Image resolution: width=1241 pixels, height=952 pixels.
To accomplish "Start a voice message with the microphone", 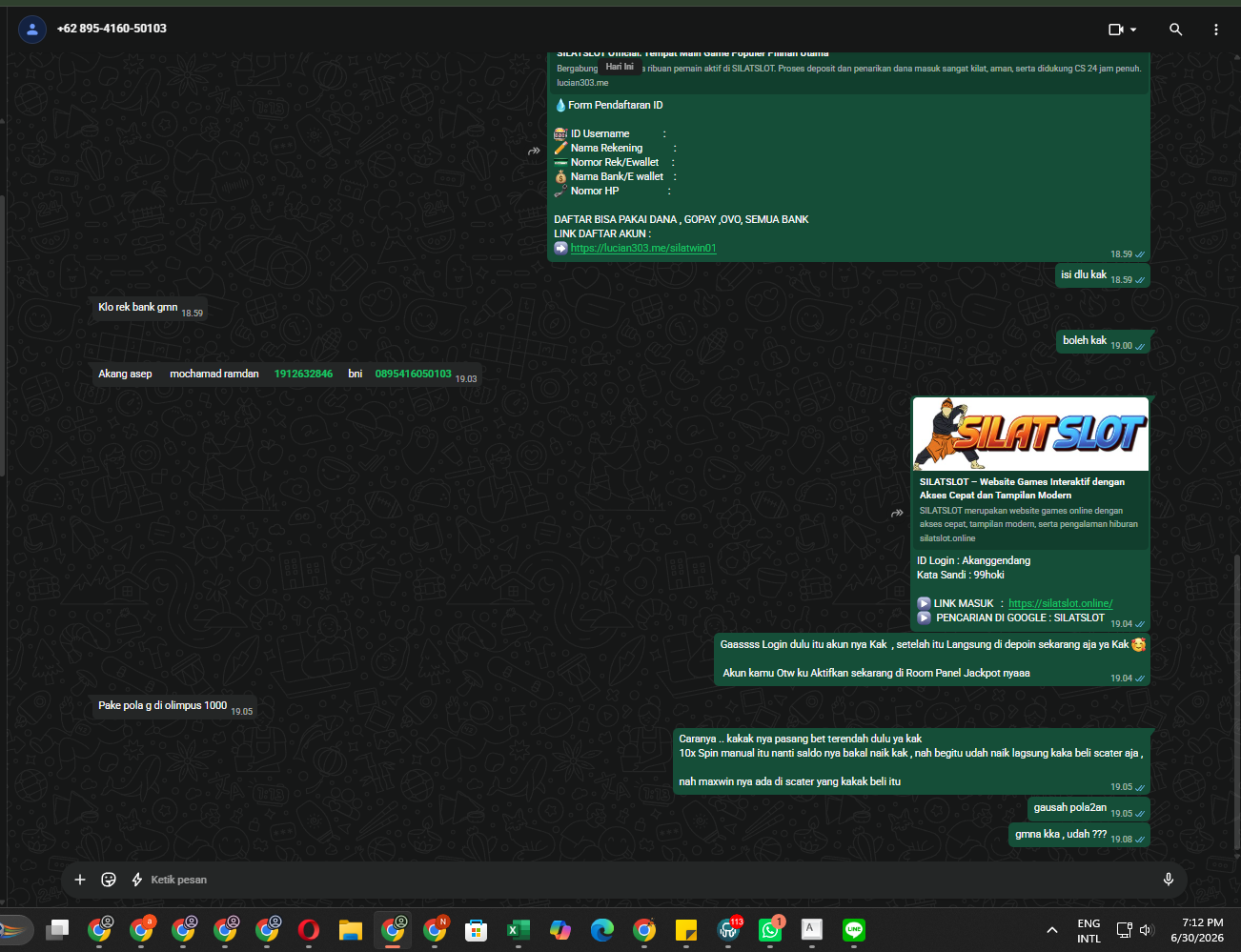I will pyautogui.click(x=1169, y=880).
